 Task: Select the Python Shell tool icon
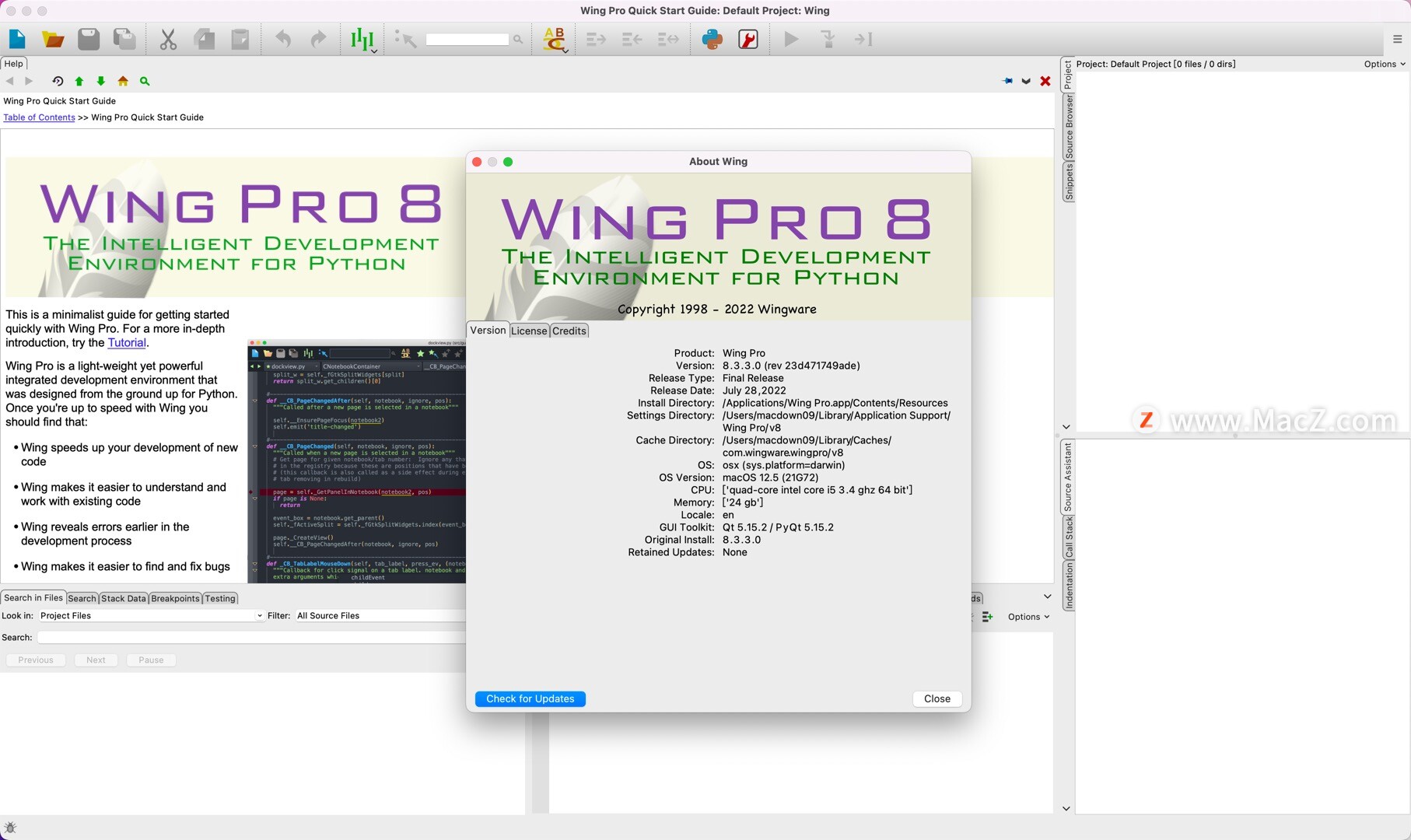[713, 39]
